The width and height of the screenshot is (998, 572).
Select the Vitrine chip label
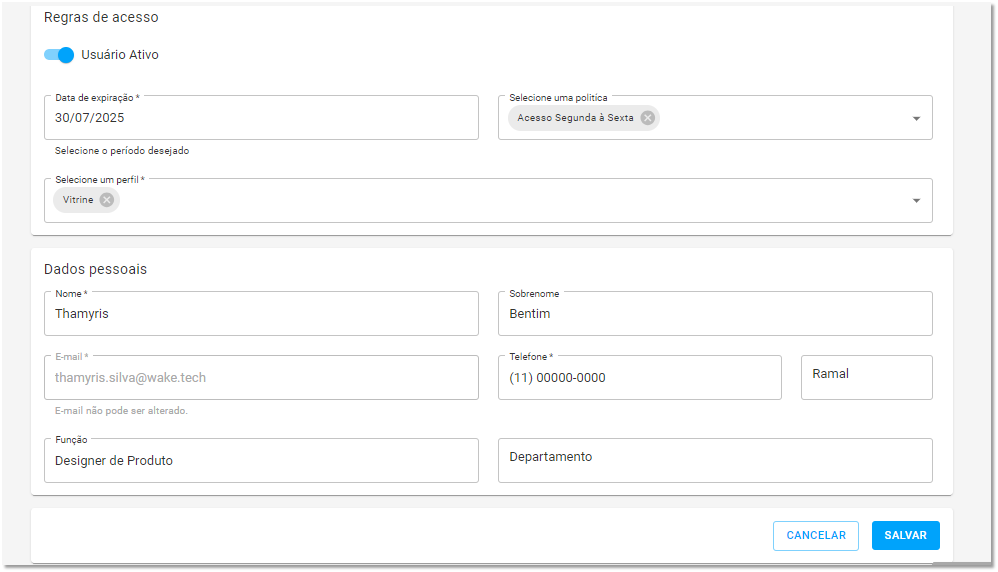click(78, 200)
